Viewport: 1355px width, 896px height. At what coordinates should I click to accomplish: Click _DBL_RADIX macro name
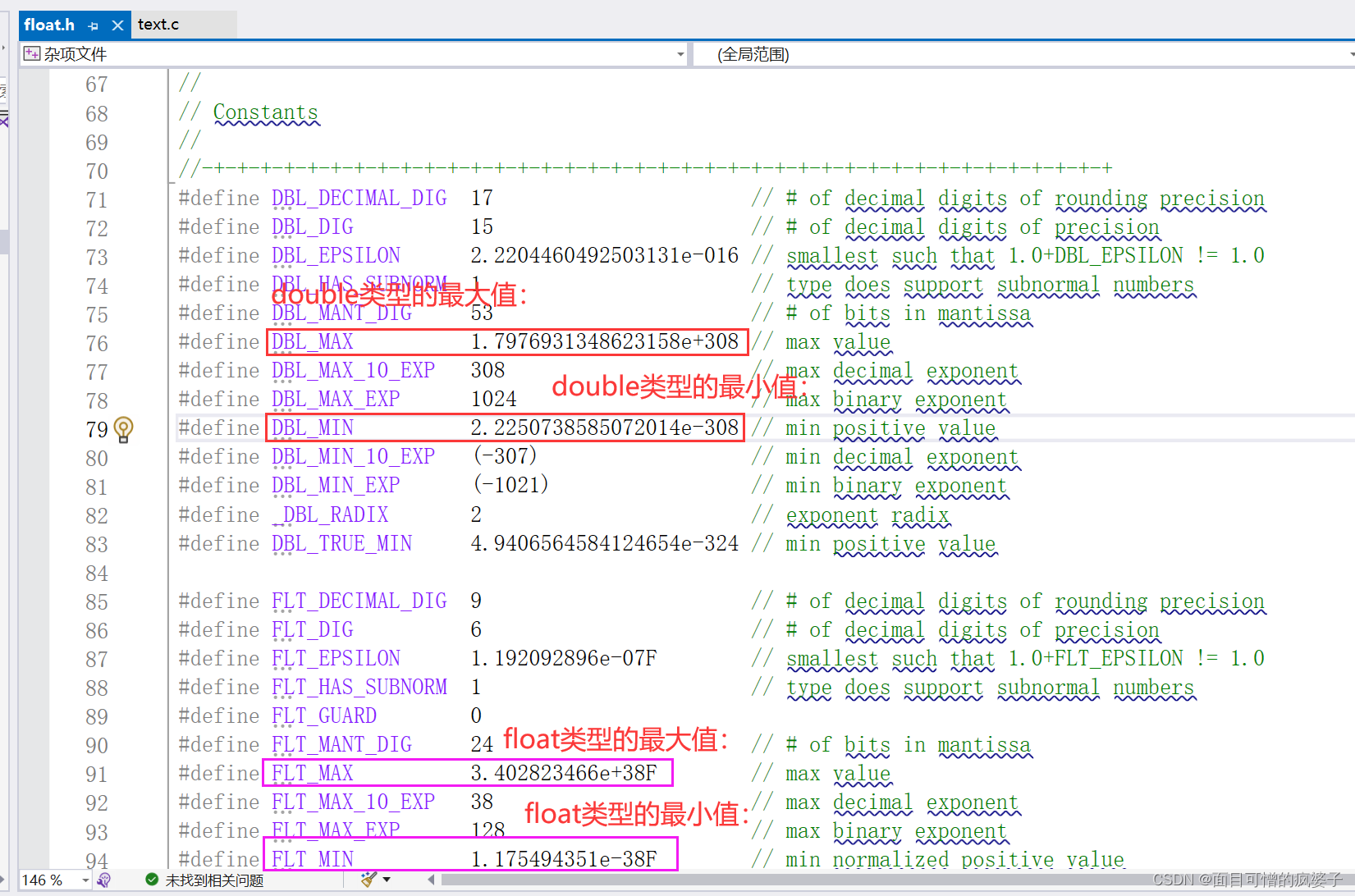click(x=331, y=514)
